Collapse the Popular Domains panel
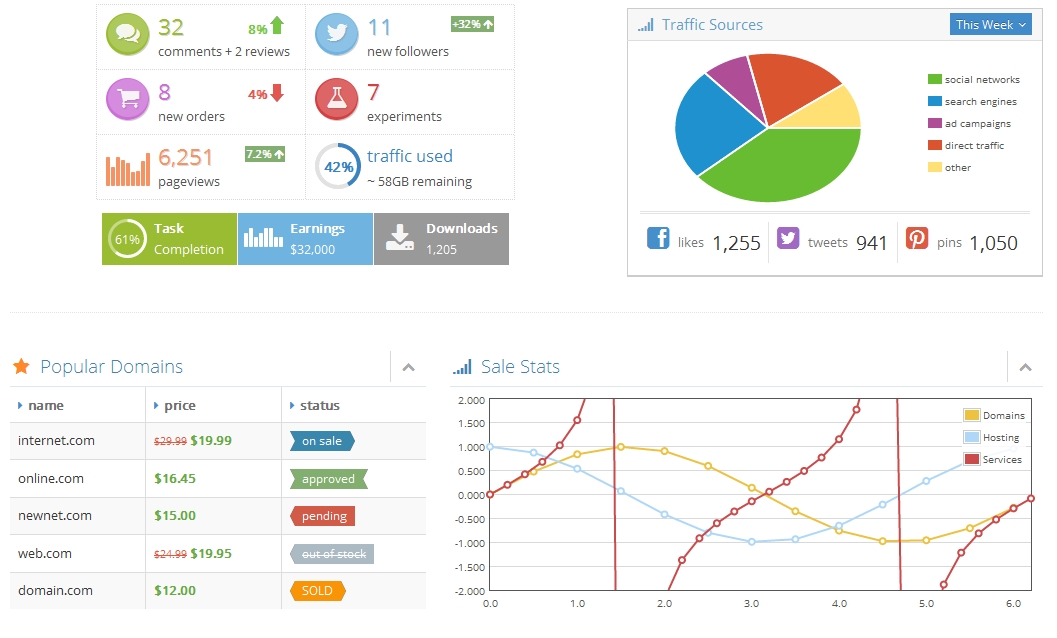This screenshot has height=638, width=1057. 409,368
